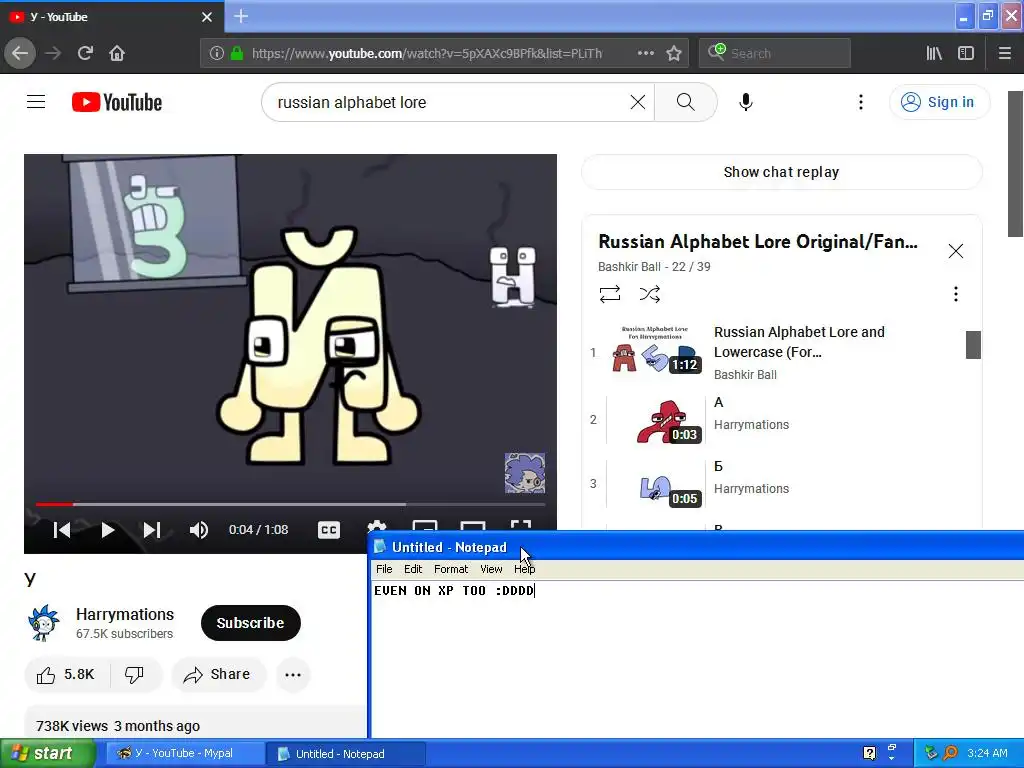The image size is (1024, 768).
Task: Click the orange magnifier tray icon
Action: click(x=950, y=753)
